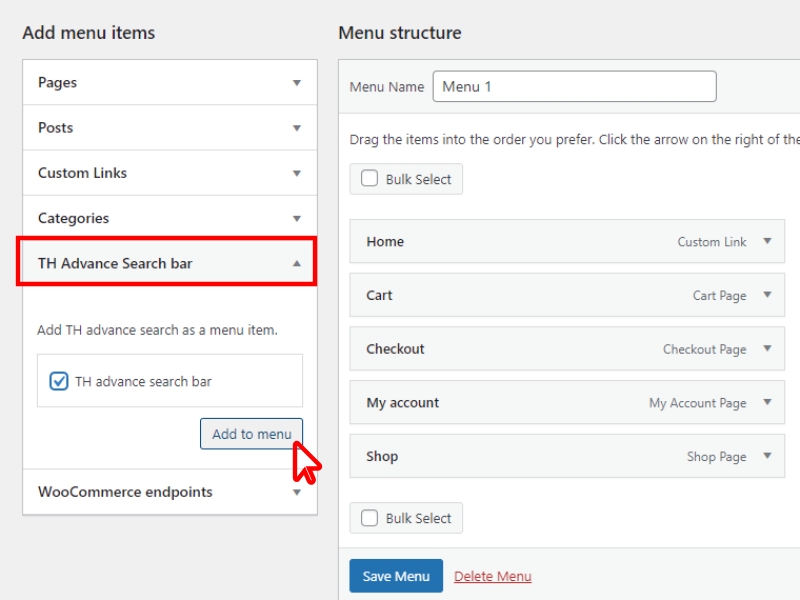Expand the Pages accordion arrow

tap(296, 83)
